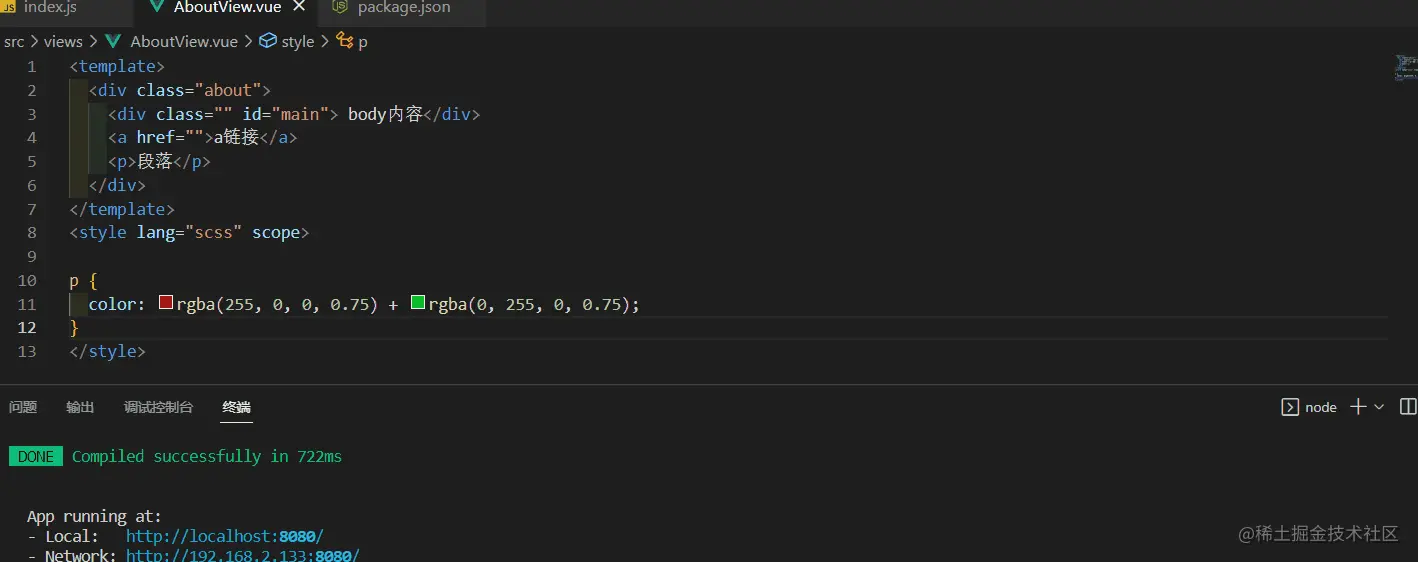Click the package.json tab file icon

(340, 7)
